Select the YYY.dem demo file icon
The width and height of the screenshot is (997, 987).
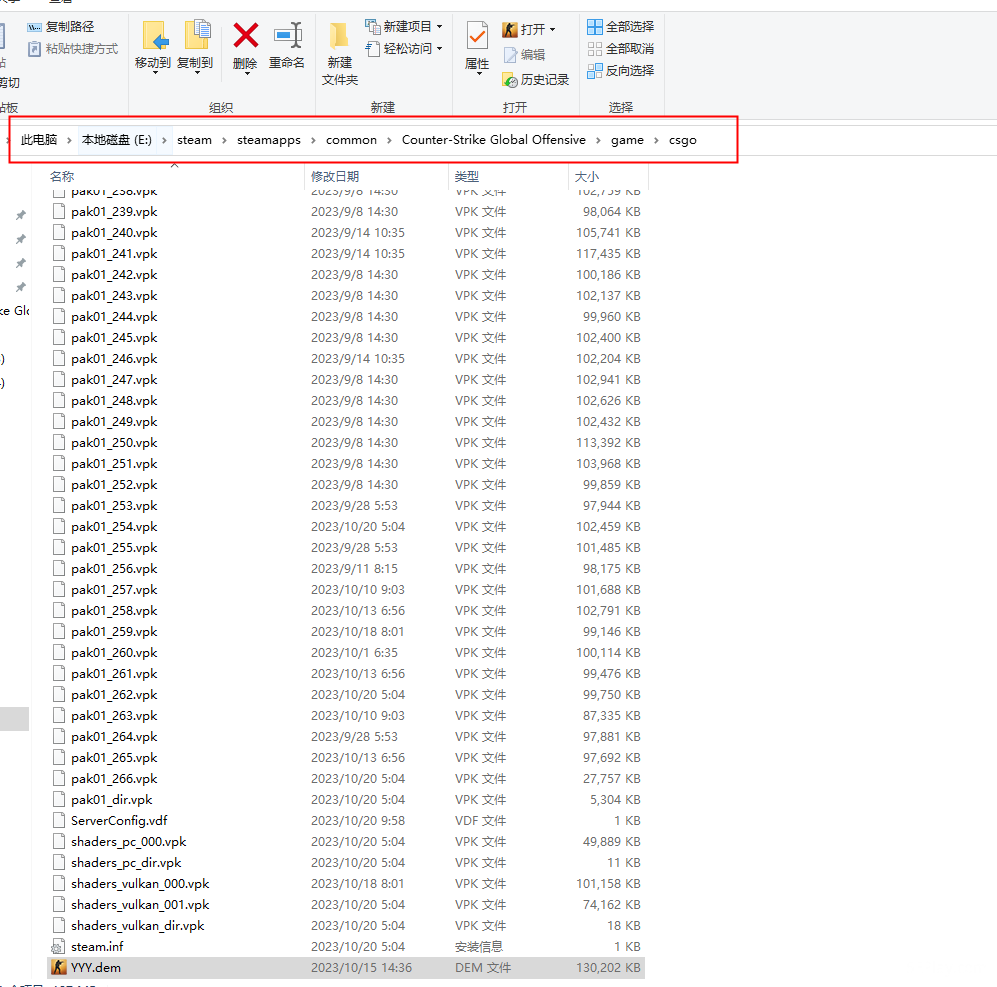click(58, 967)
